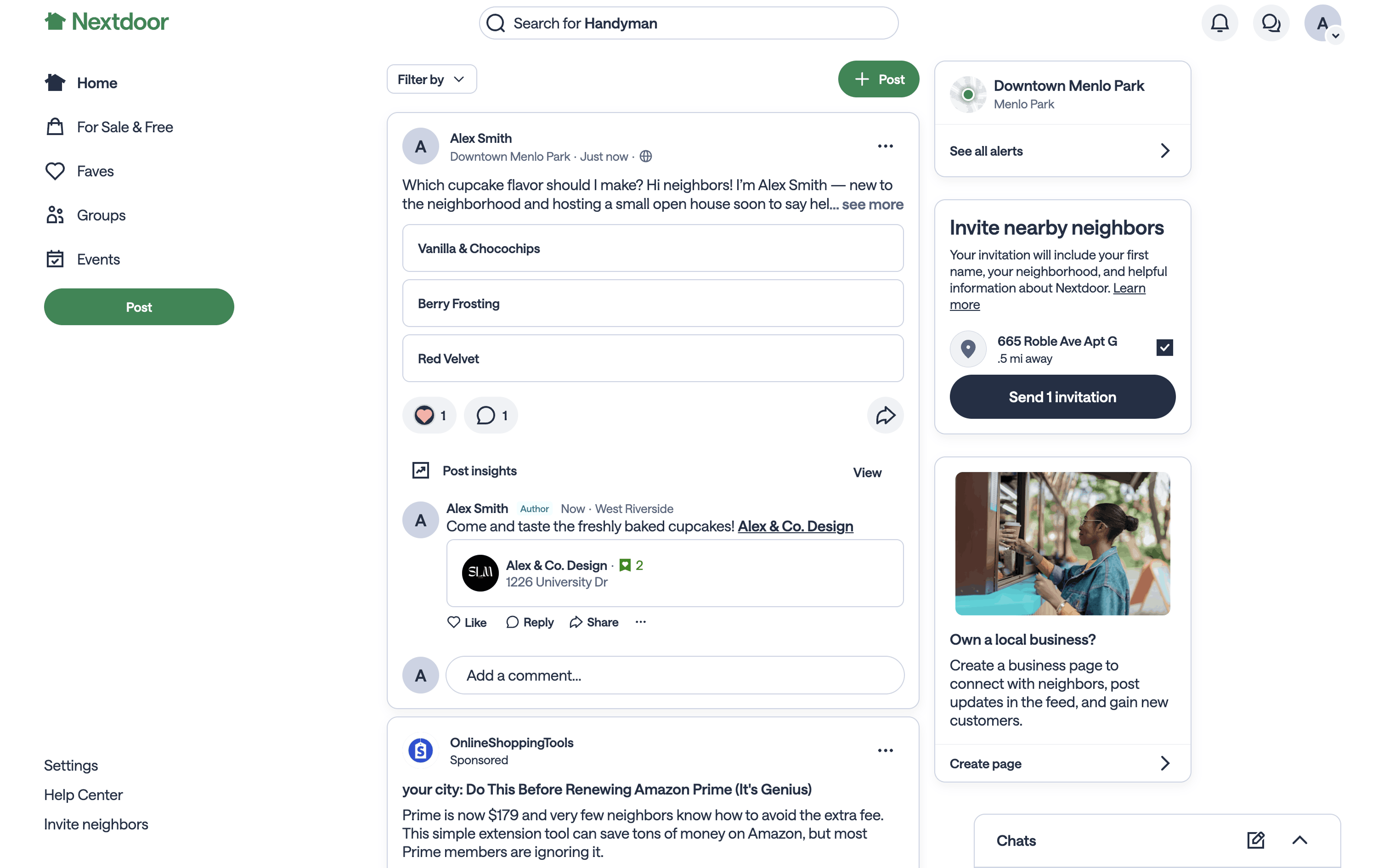This screenshot has width=1389, height=868.
Task: Expand the Chats panel
Action: point(1299,840)
